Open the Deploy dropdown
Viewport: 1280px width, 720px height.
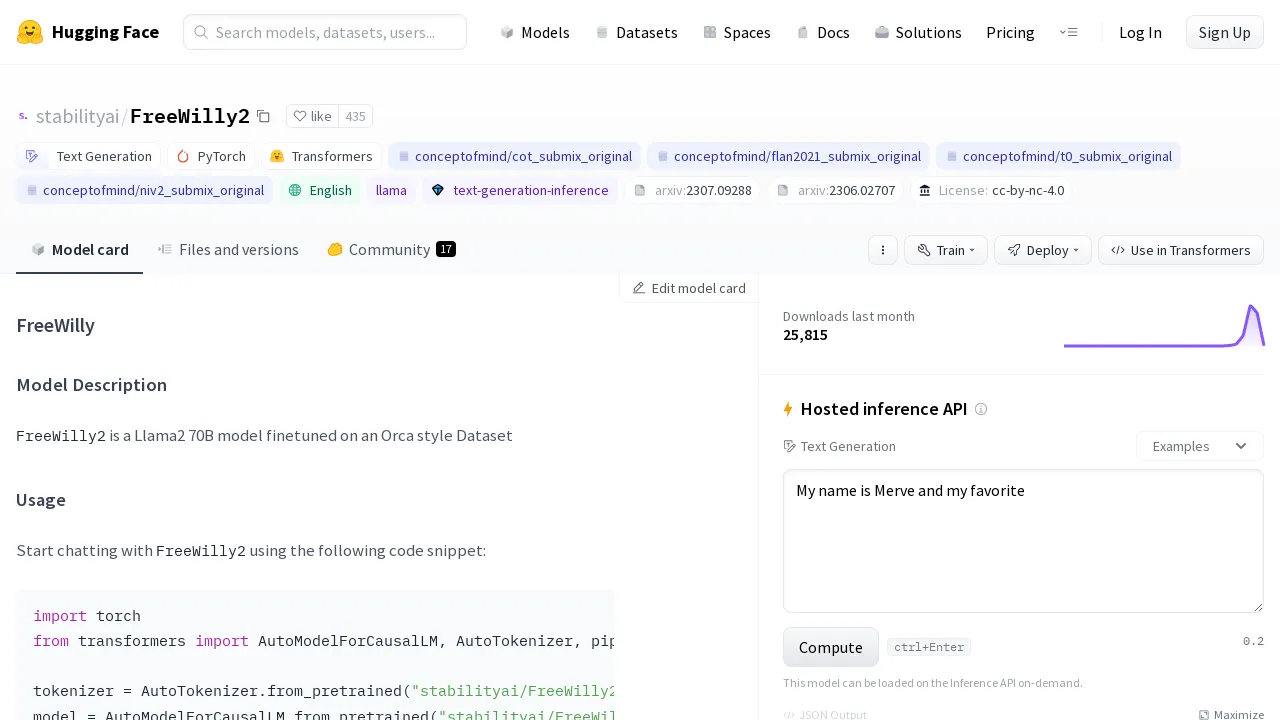tap(1043, 250)
